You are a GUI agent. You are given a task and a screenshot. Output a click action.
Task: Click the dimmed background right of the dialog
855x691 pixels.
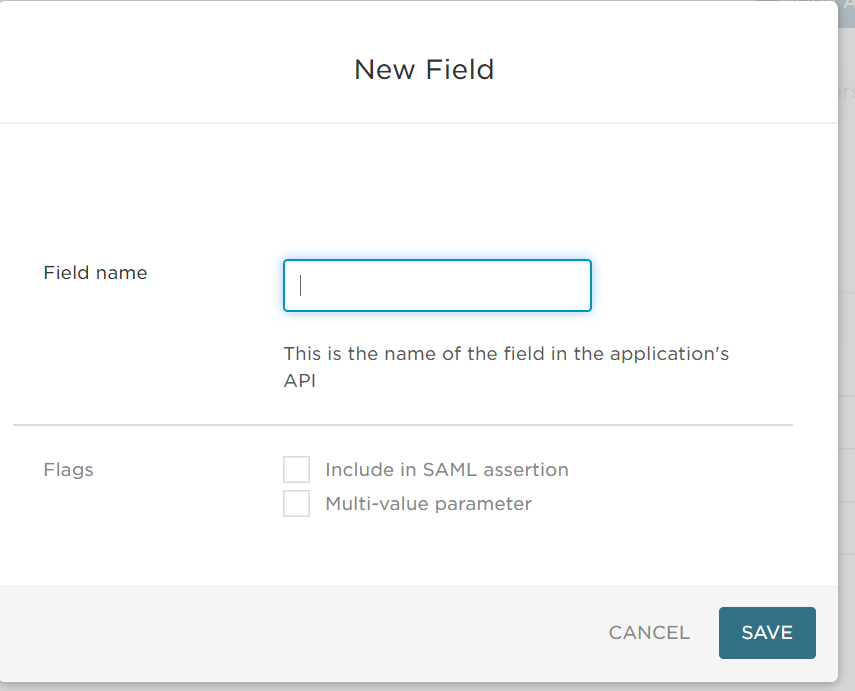tap(846, 300)
